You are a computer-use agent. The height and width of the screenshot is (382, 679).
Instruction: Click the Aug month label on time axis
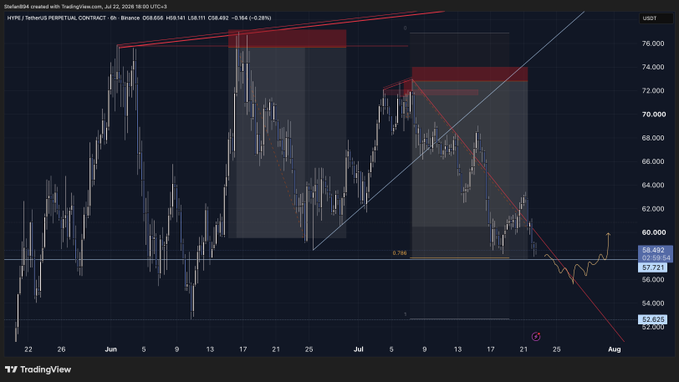[x=614, y=349]
